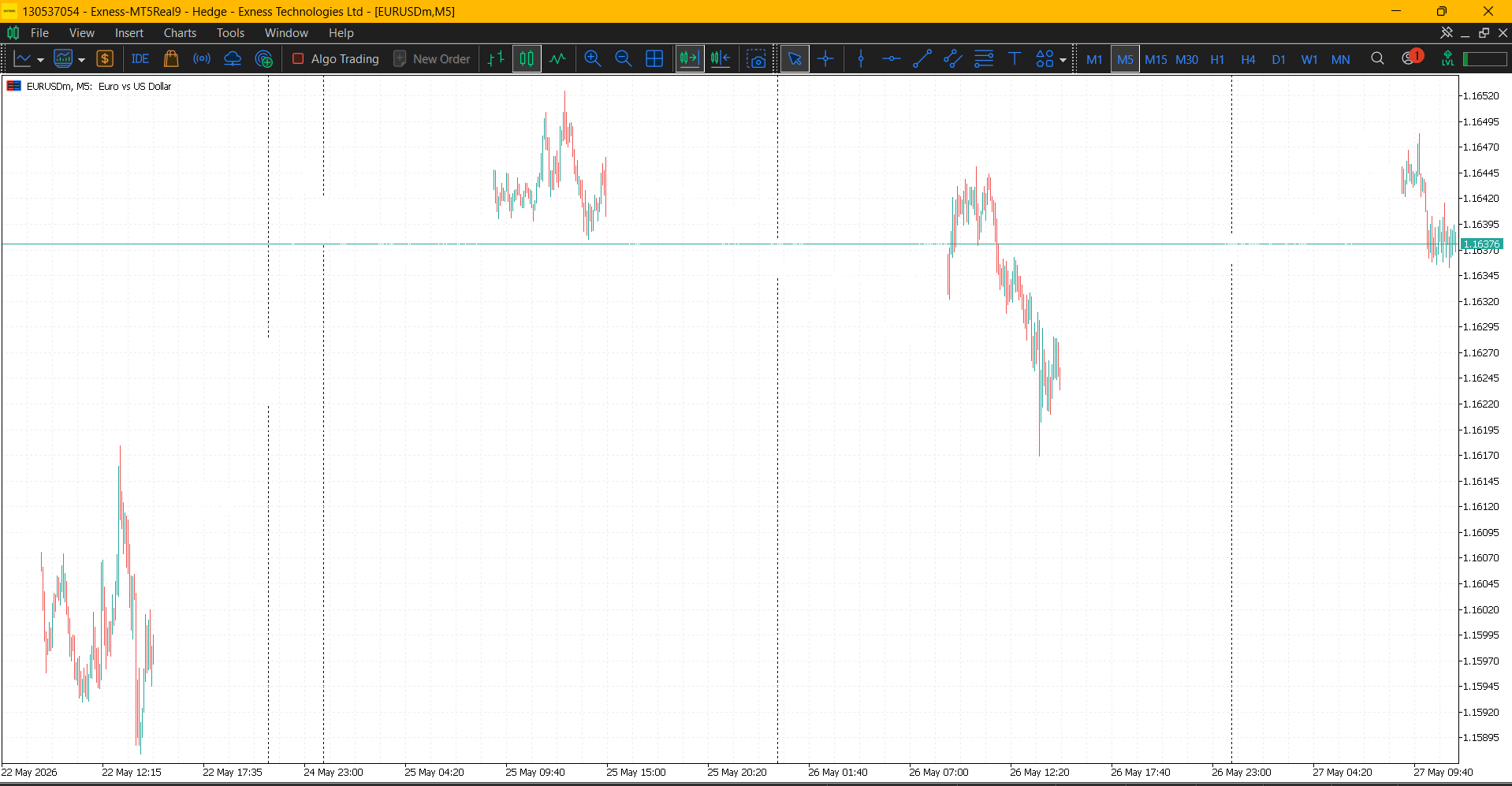The image size is (1512, 786).
Task: Toggle Algo Trading on
Action: pos(336,59)
